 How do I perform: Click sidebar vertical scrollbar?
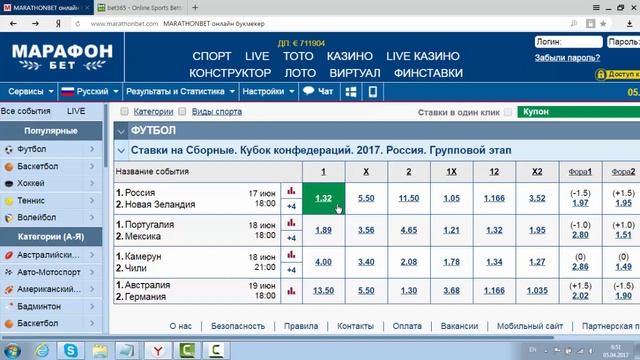pyautogui.click(x=106, y=136)
